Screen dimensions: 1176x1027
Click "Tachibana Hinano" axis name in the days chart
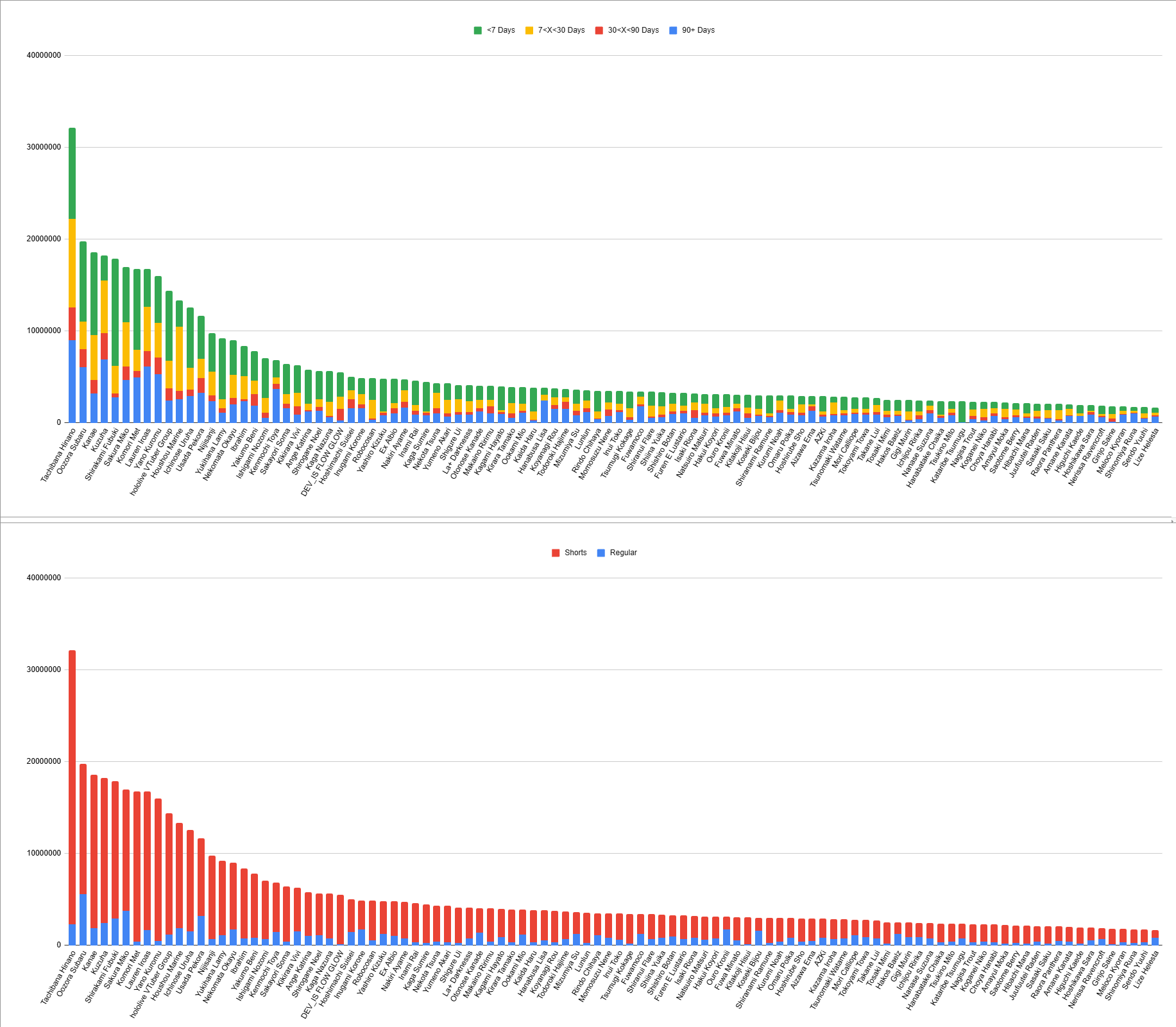(x=58, y=455)
